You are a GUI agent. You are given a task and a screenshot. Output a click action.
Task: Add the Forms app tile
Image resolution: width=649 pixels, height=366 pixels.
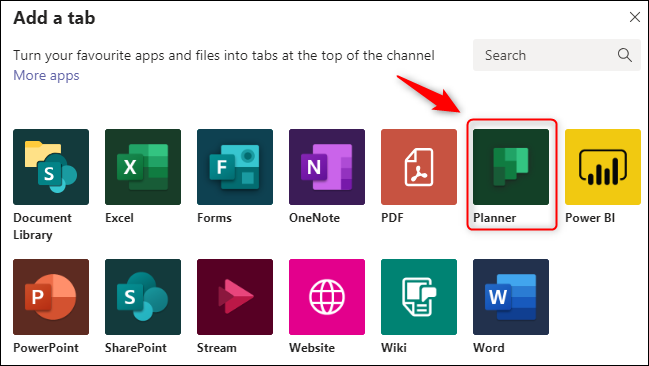click(x=235, y=167)
